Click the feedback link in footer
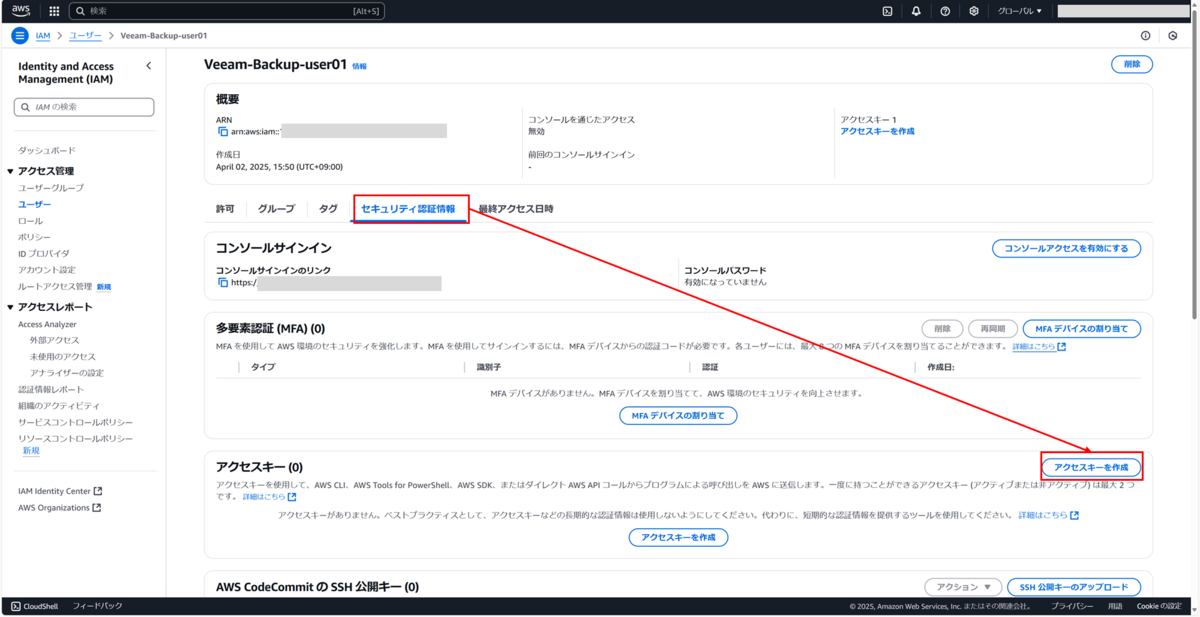 pyautogui.click(x=98, y=606)
